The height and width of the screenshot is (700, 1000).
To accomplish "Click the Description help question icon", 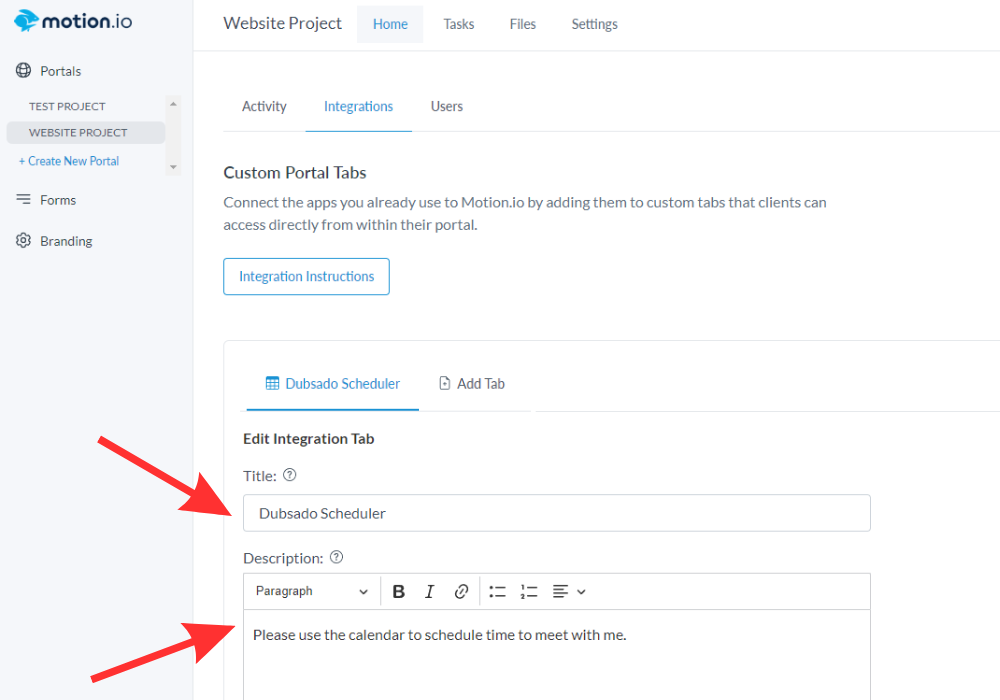I will coord(337,557).
